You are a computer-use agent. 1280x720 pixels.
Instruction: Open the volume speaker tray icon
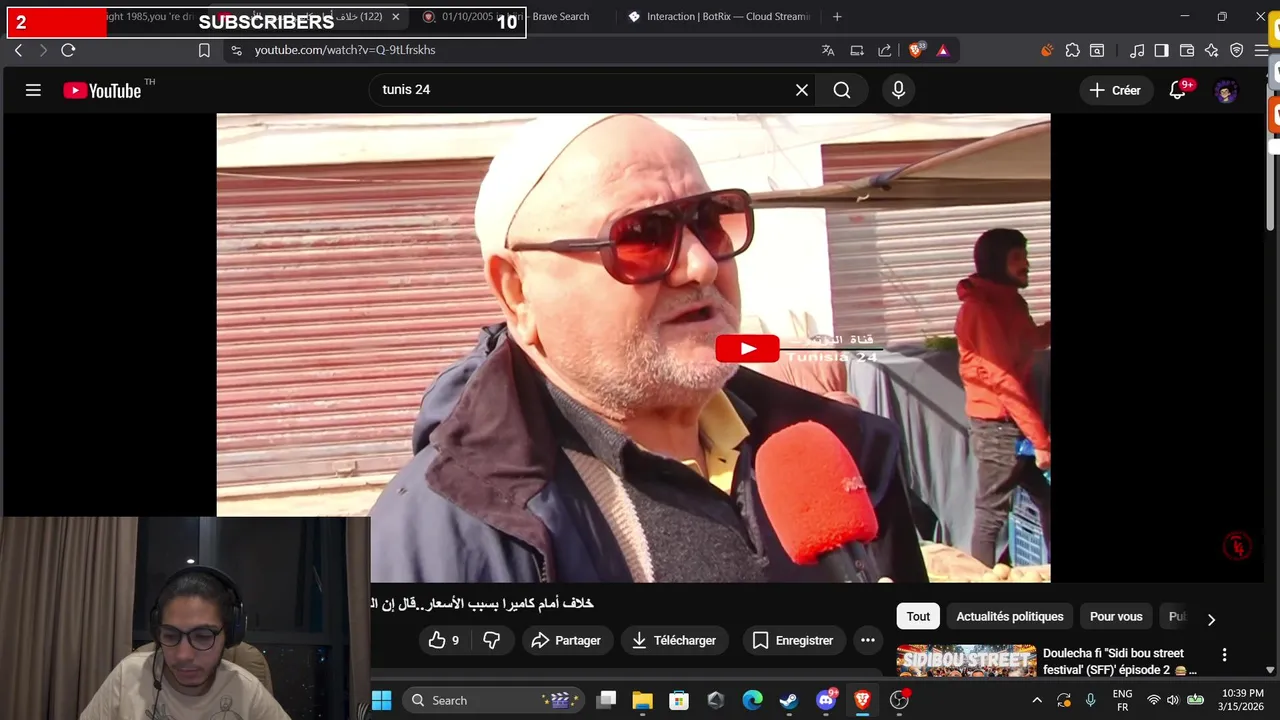1173,700
